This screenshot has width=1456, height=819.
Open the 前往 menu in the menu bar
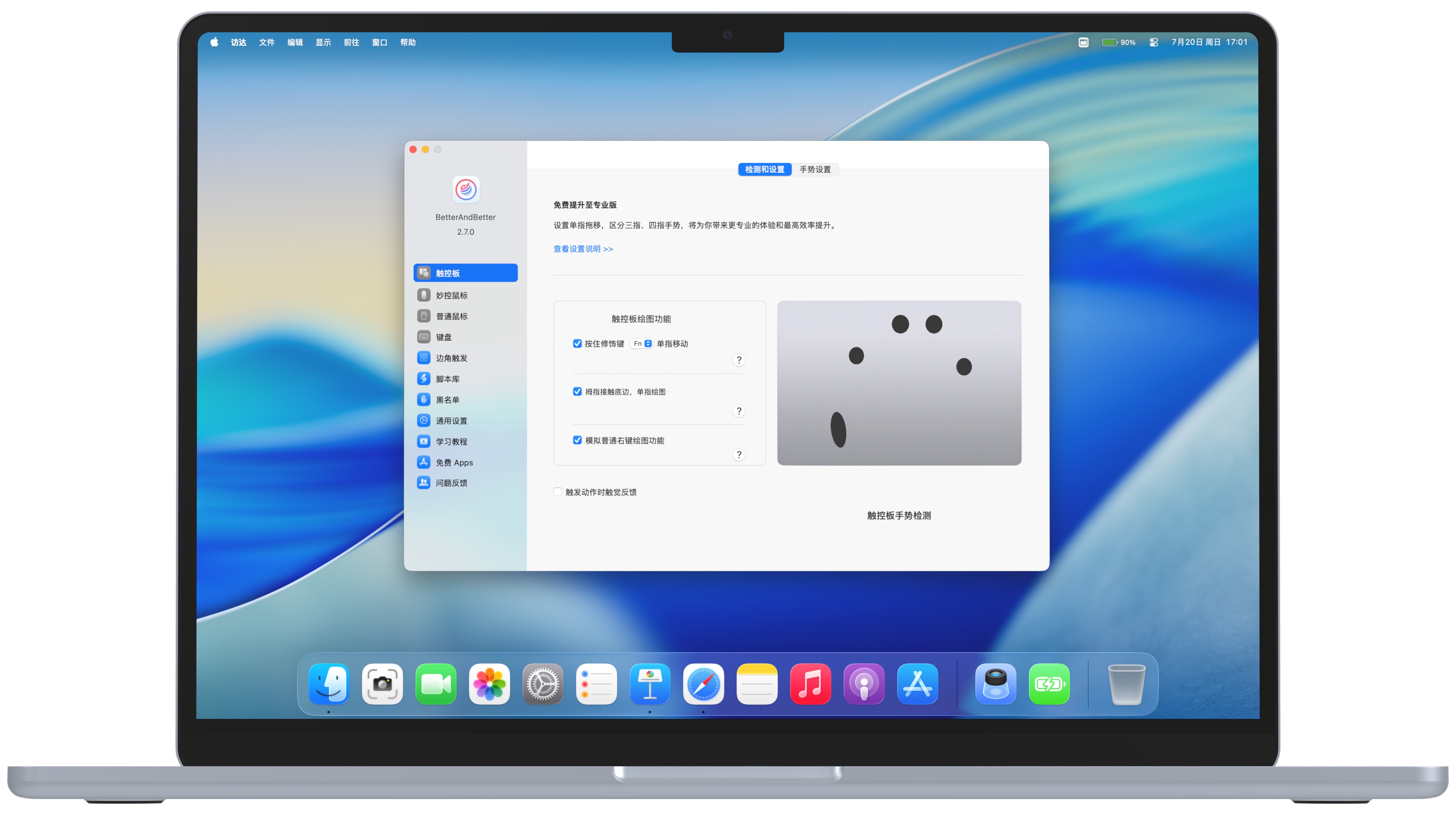(x=351, y=42)
